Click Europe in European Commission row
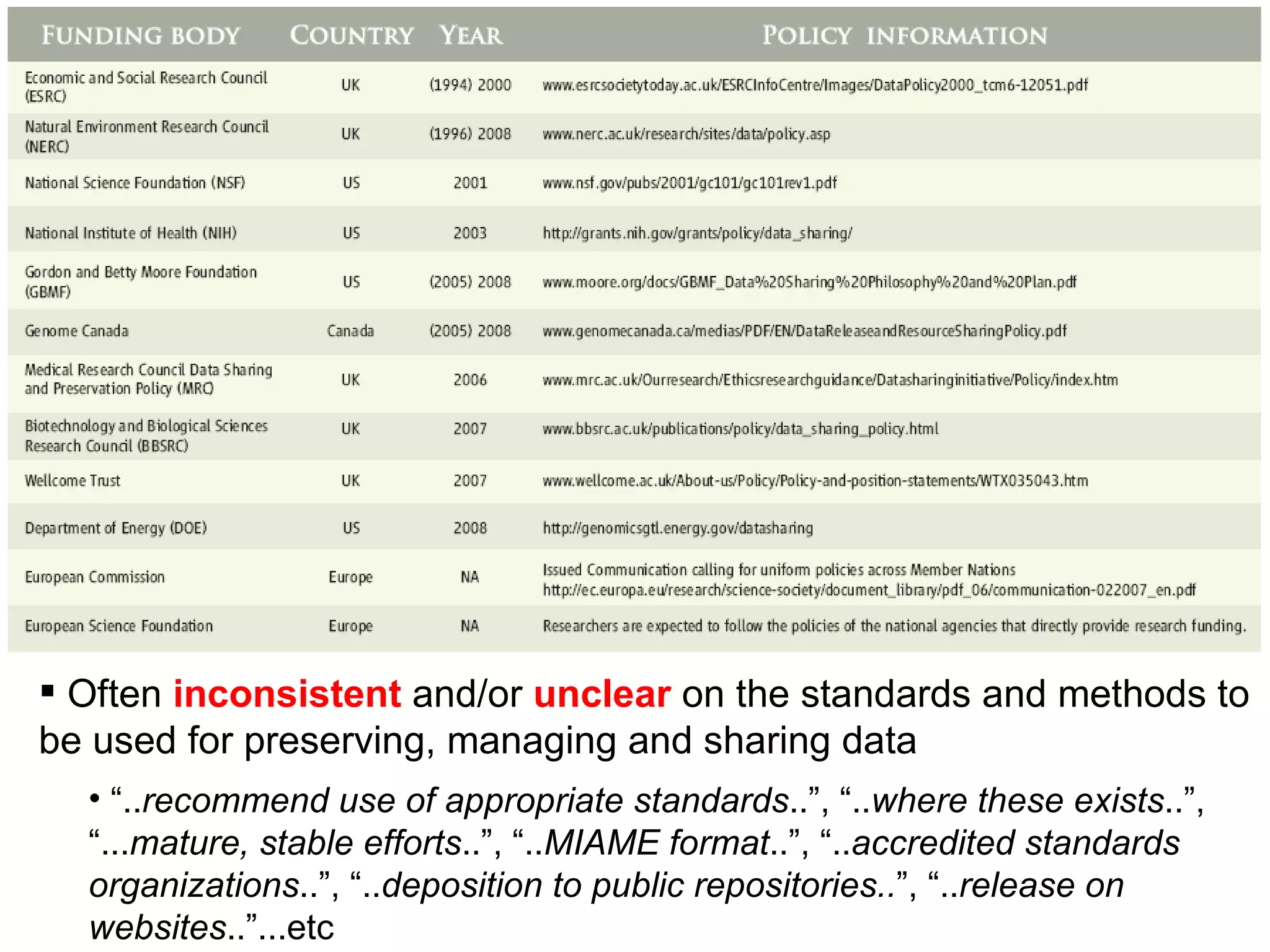1270x952 pixels. click(x=351, y=577)
